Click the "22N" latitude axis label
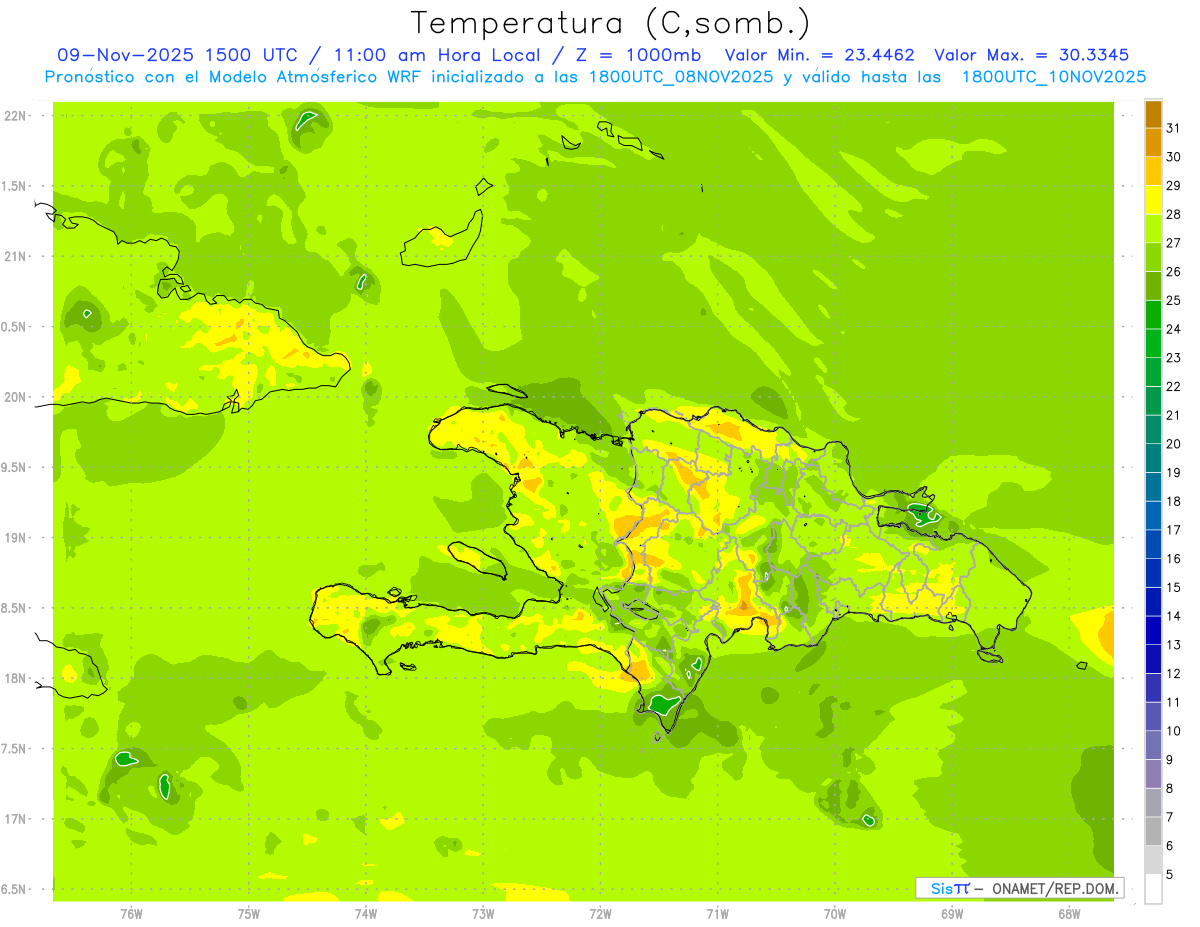This screenshot has height=927, width=1200. (x=18, y=116)
